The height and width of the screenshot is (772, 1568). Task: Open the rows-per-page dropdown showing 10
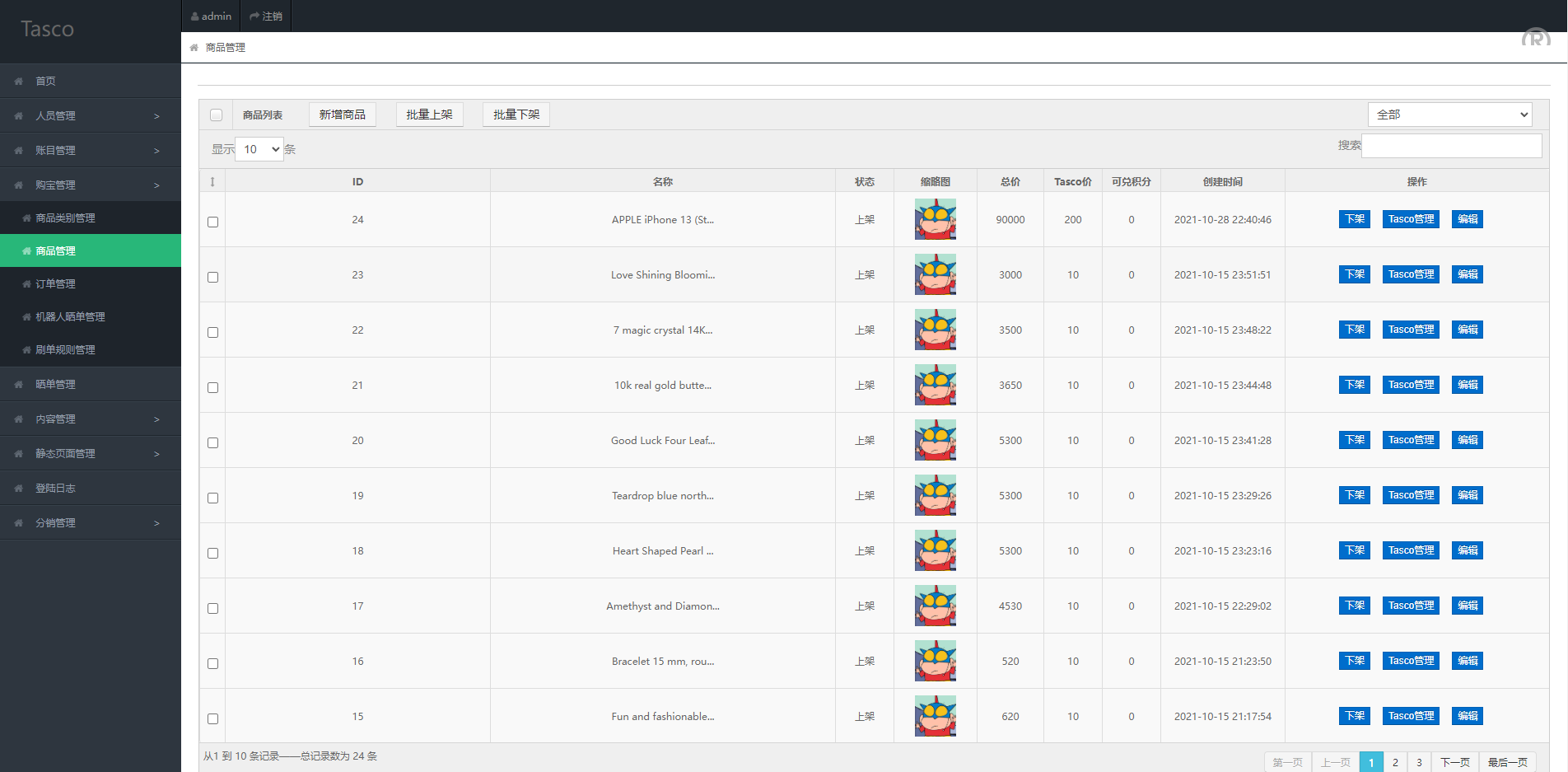[259, 149]
